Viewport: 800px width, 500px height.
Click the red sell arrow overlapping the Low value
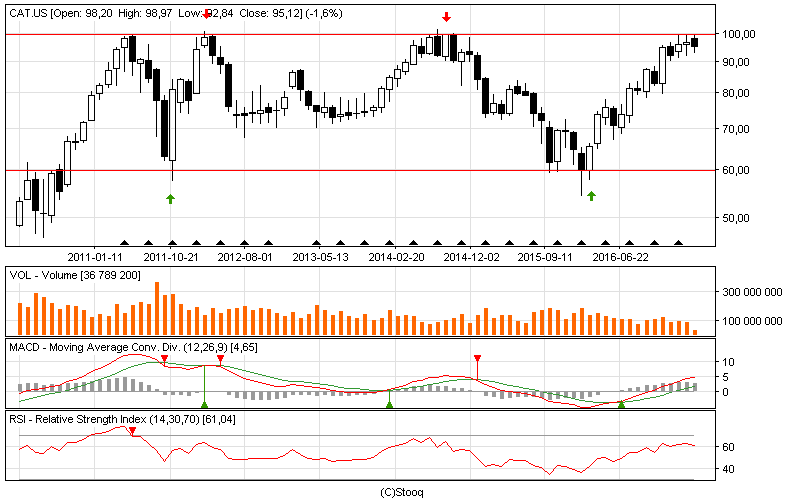point(206,14)
